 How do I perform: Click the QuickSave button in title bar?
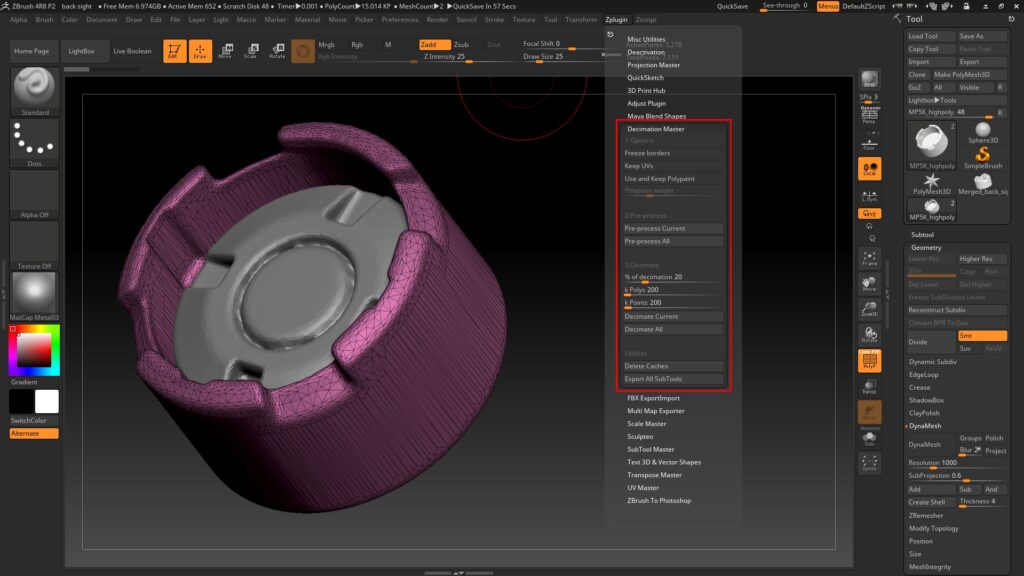pyautogui.click(x=732, y=7)
